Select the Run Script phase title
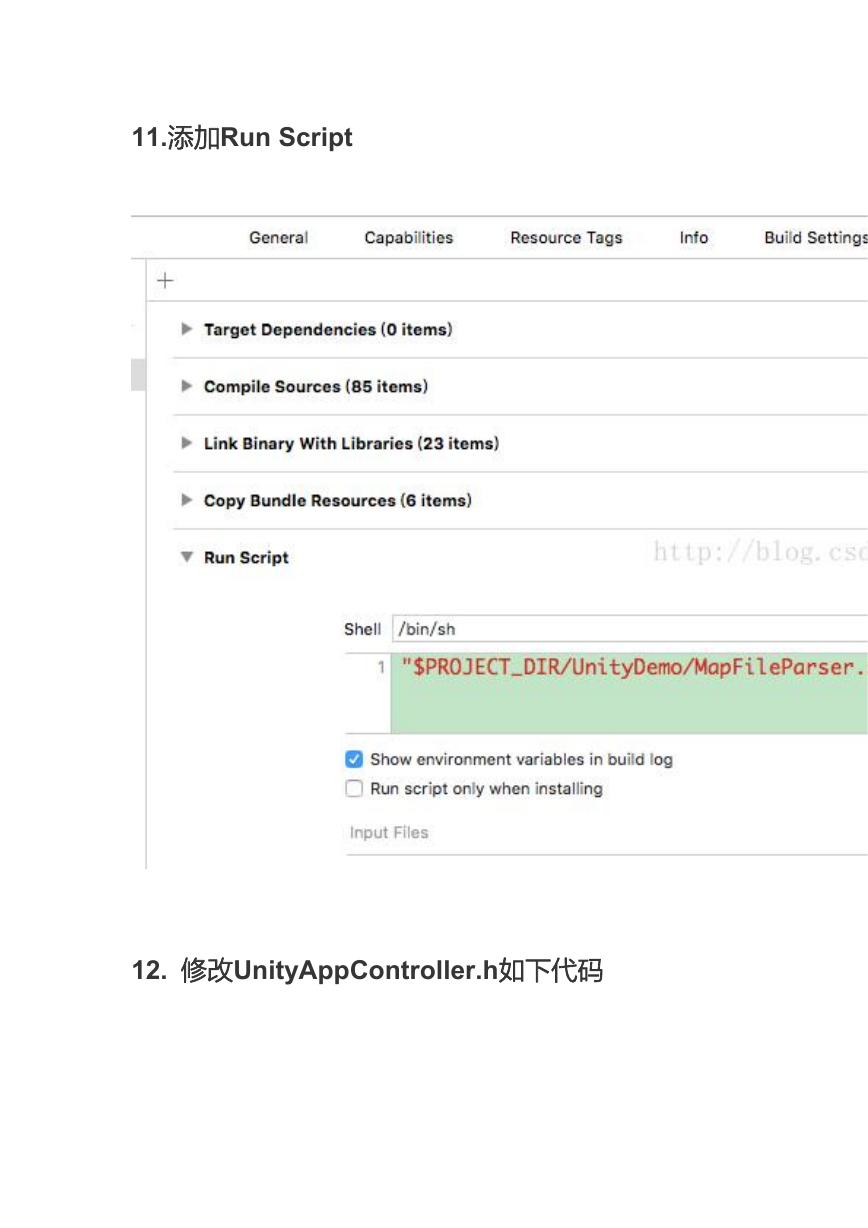 246,558
